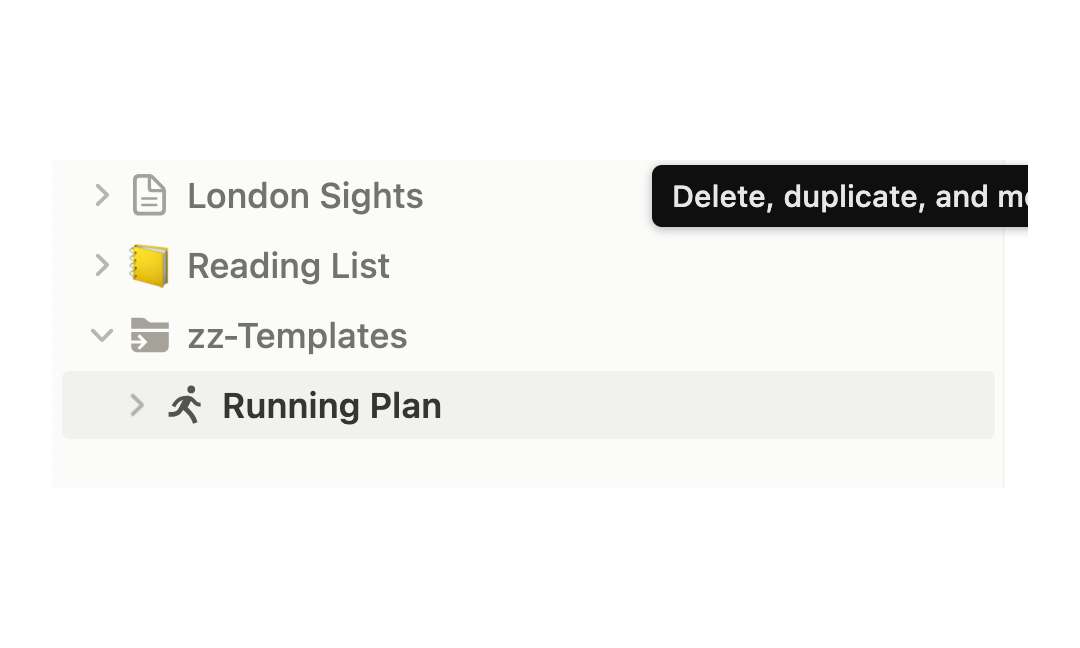Click the yellow notebook icon beside Reading List
The height and width of the screenshot is (648, 1080).
pos(150,265)
